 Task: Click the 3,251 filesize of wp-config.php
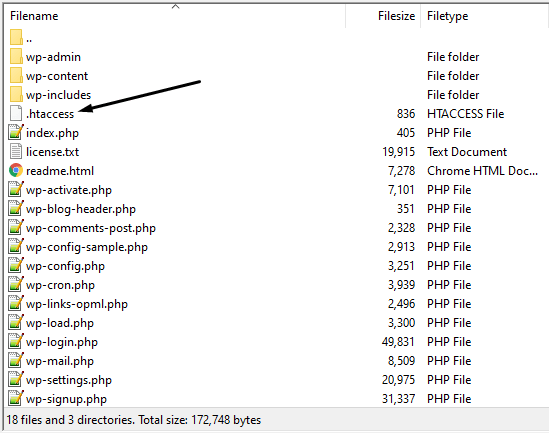click(401, 266)
